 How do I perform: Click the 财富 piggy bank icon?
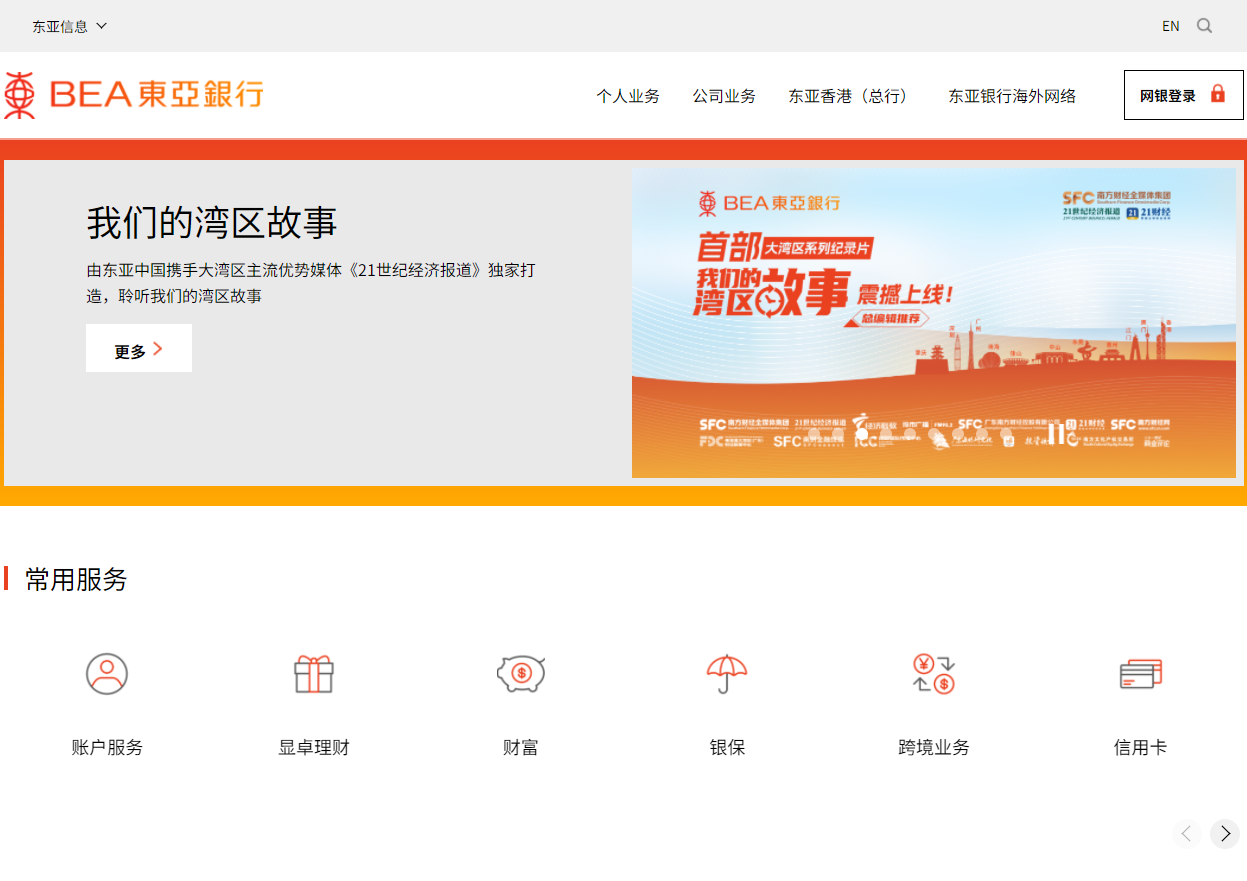point(520,674)
